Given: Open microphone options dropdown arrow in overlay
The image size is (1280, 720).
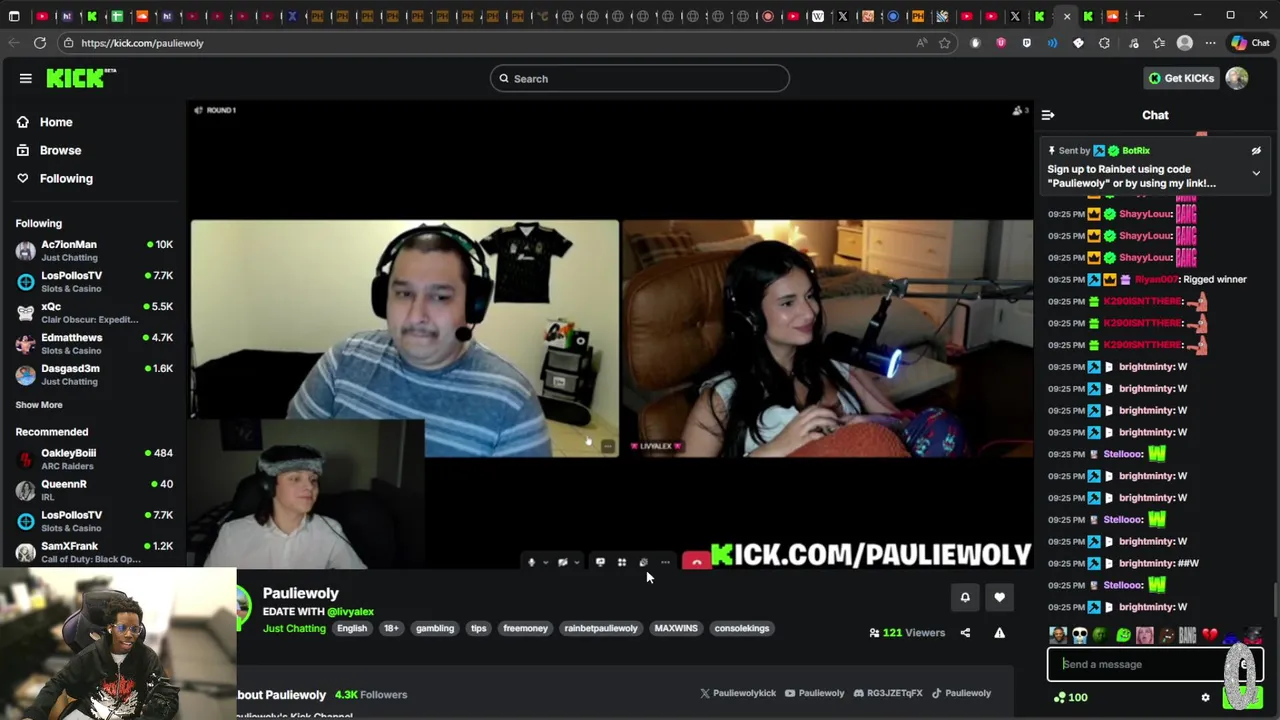Looking at the screenshot, I should coord(546,562).
